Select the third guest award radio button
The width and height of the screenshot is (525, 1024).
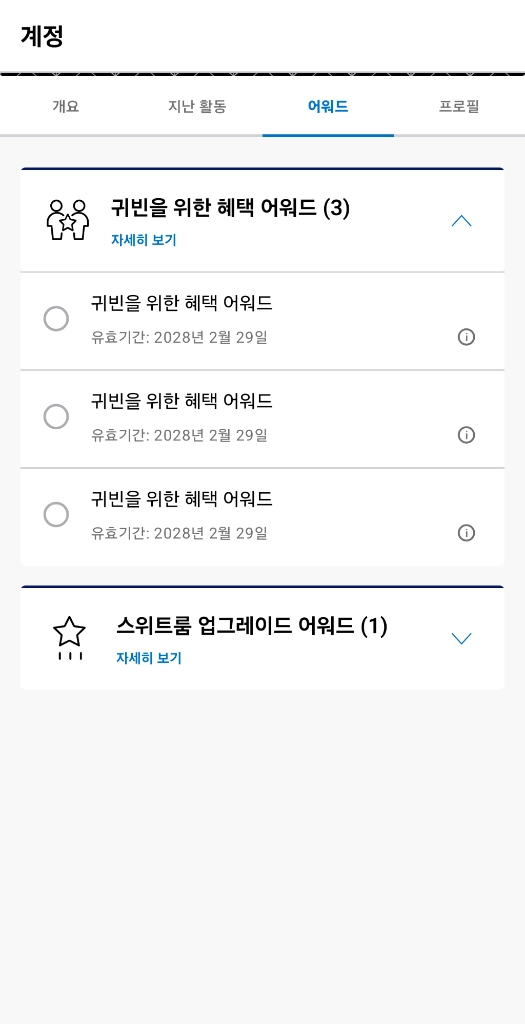(56, 515)
